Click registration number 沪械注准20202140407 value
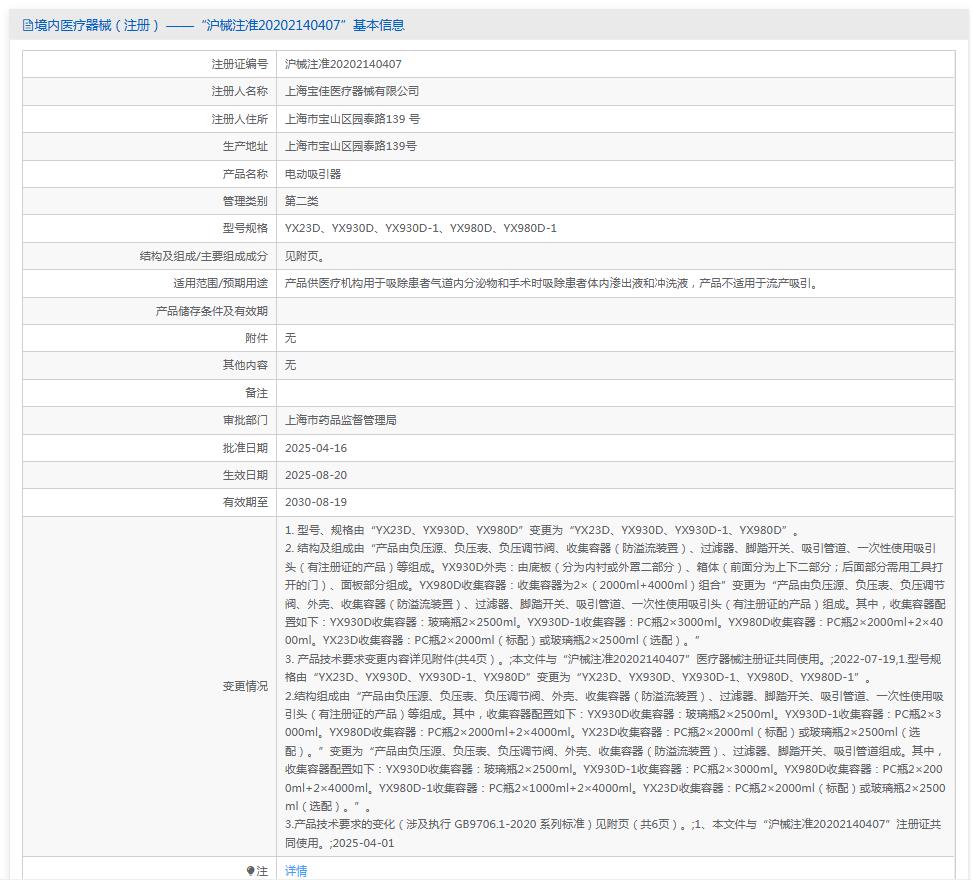The image size is (971, 884). (343, 64)
